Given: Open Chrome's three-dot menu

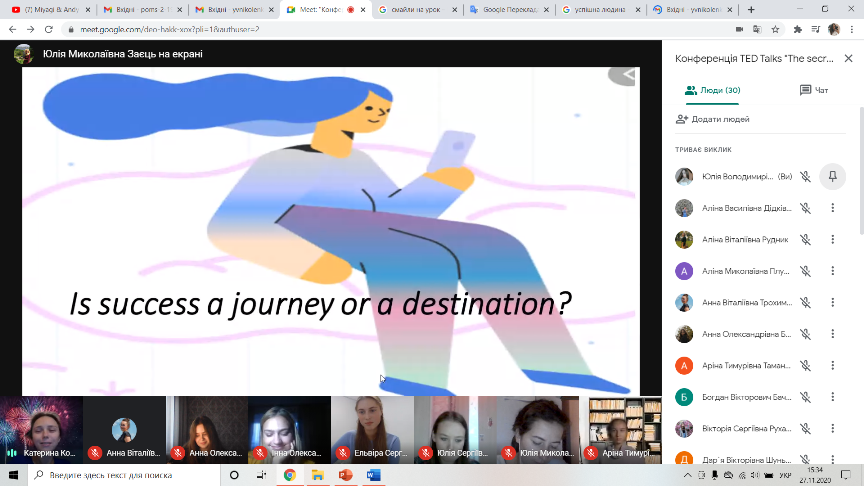Looking at the screenshot, I should tap(852, 29).
